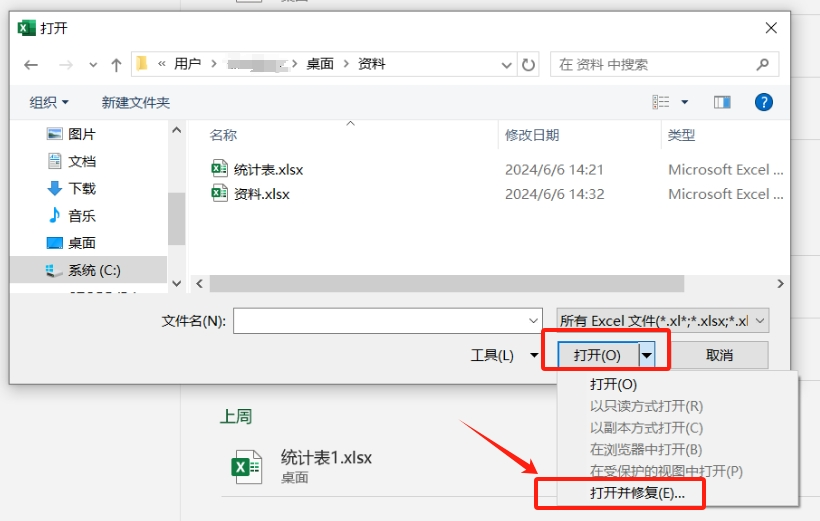Image resolution: width=820 pixels, height=521 pixels.
Task: Click the Excel icon of 资料.xlsx
Action: point(219,193)
